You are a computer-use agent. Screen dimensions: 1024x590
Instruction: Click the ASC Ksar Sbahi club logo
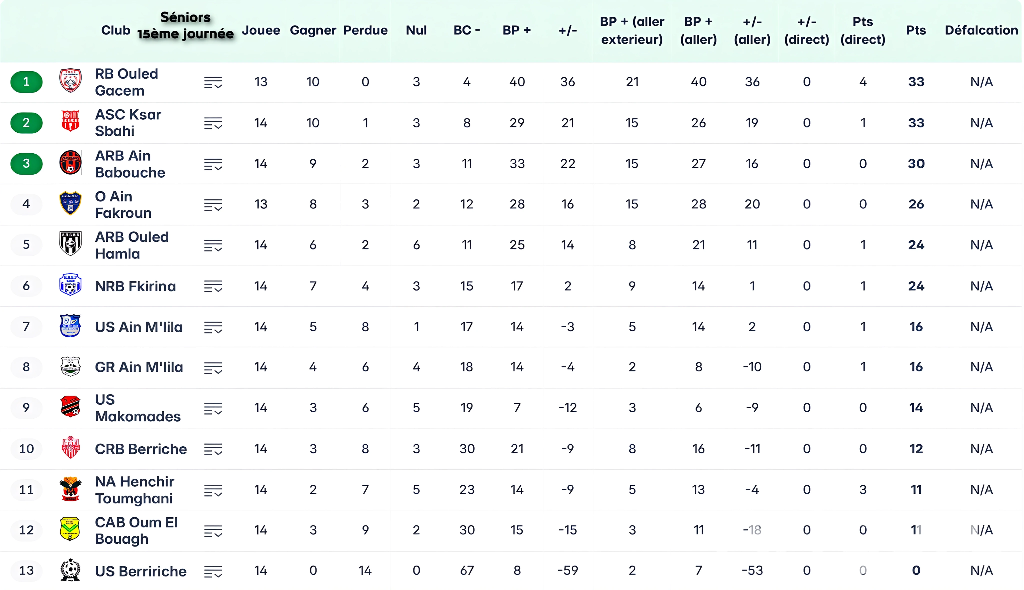(x=70, y=123)
